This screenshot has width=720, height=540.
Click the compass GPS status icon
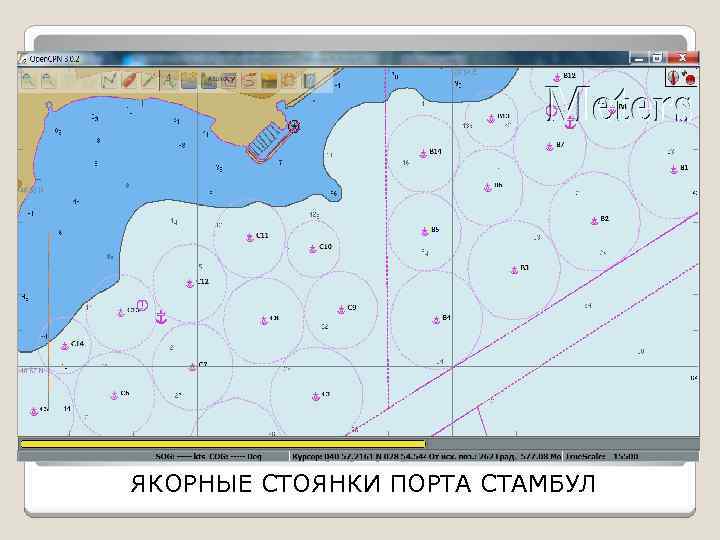click(674, 77)
